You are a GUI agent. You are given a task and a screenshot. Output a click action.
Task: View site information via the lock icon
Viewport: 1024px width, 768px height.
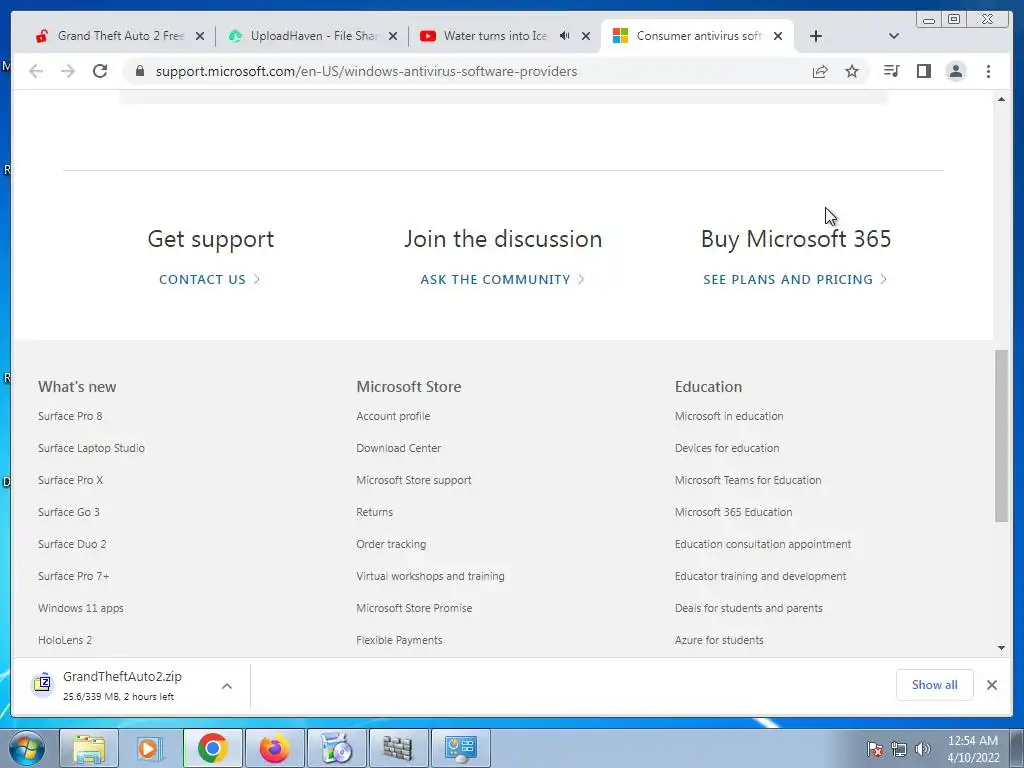coord(139,71)
